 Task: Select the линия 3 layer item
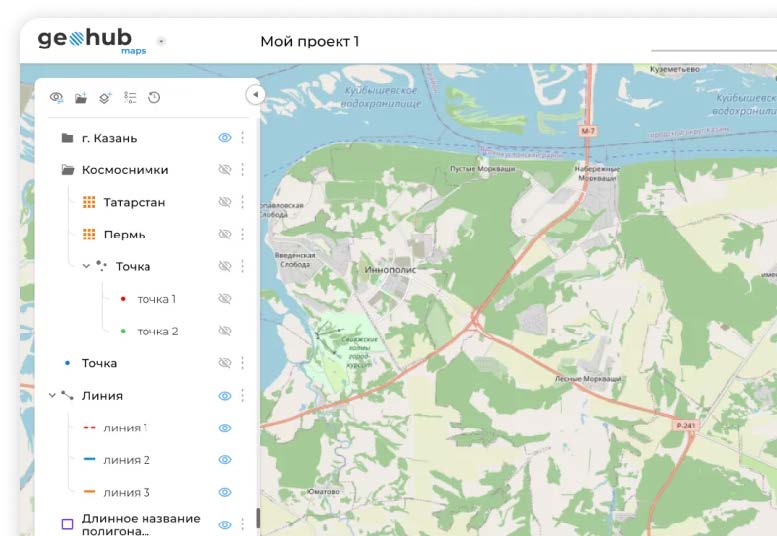click(126, 492)
